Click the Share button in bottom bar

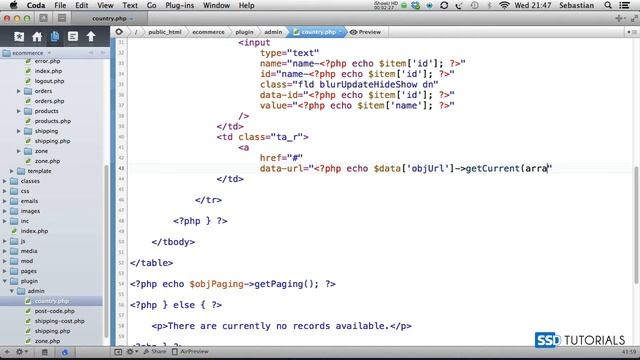coord(155,351)
